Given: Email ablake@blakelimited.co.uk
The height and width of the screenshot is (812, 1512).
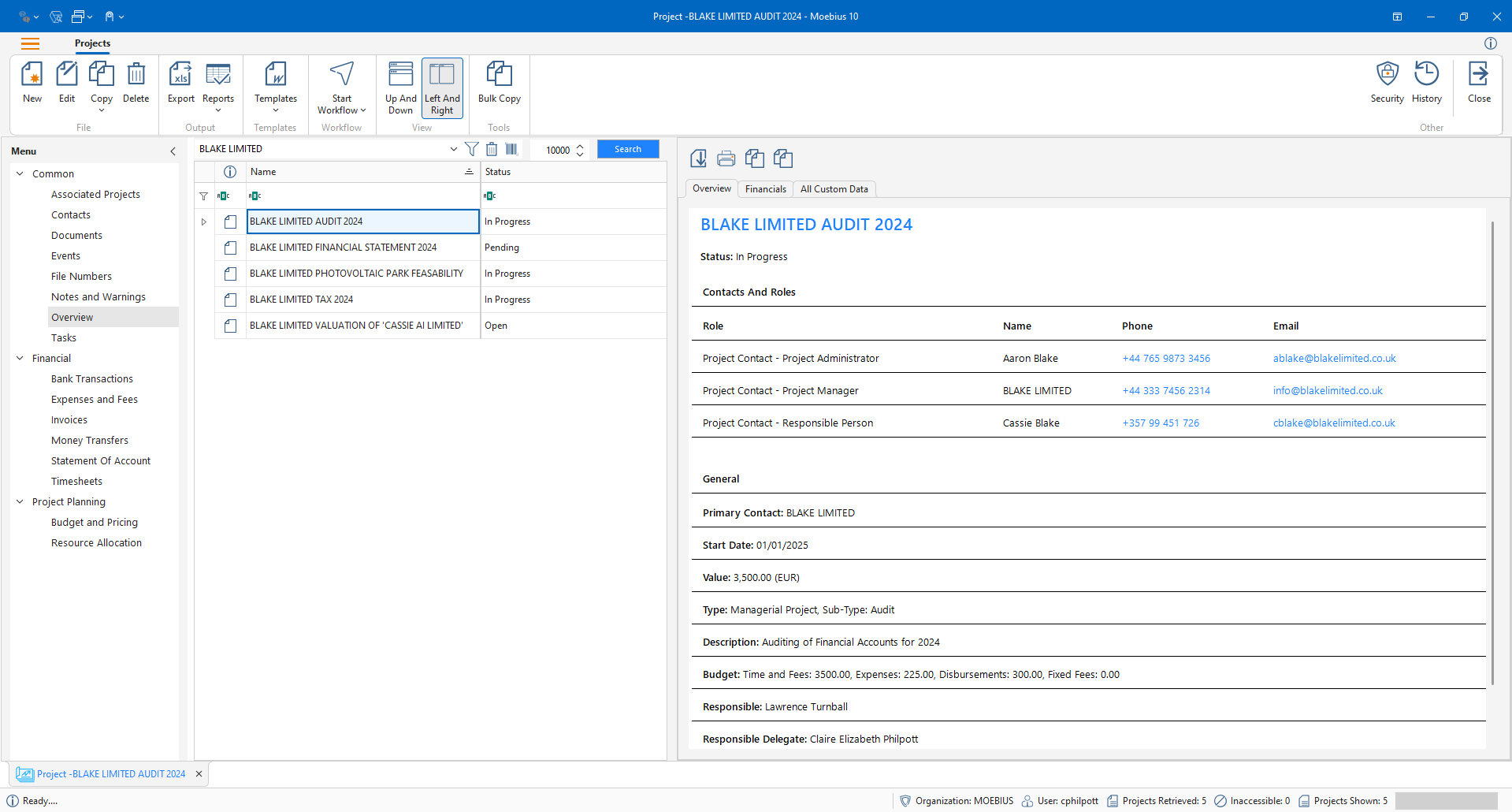Looking at the screenshot, I should (1334, 358).
